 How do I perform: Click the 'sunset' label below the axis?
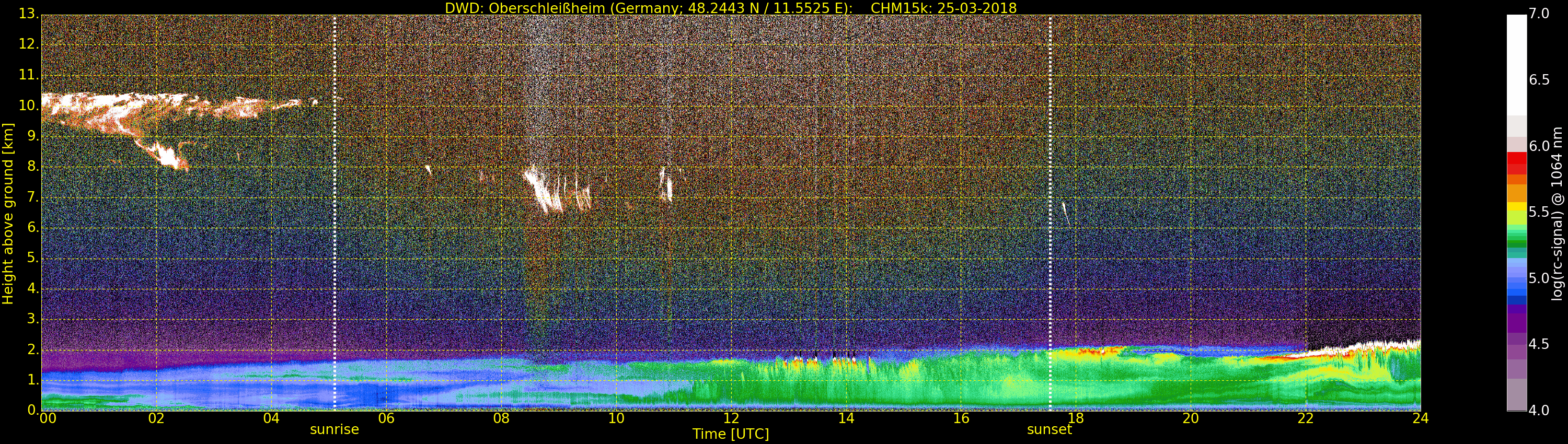pos(1050,429)
